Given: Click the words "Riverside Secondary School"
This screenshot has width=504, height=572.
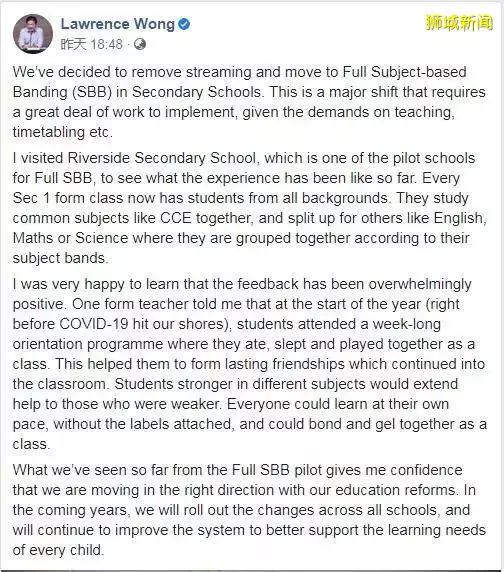Looking at the screenshot, I should click(162, 158).
